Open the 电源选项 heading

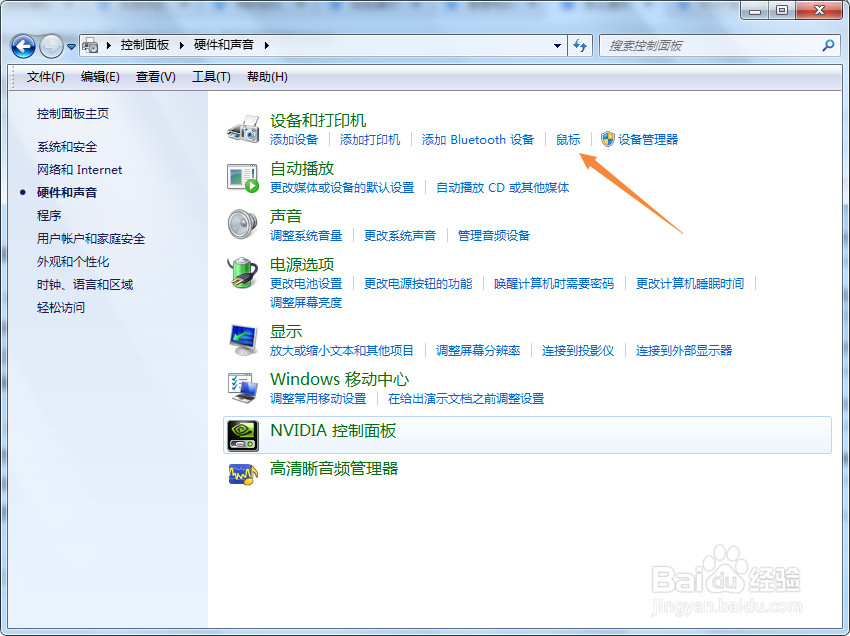(x=302, y=265)
